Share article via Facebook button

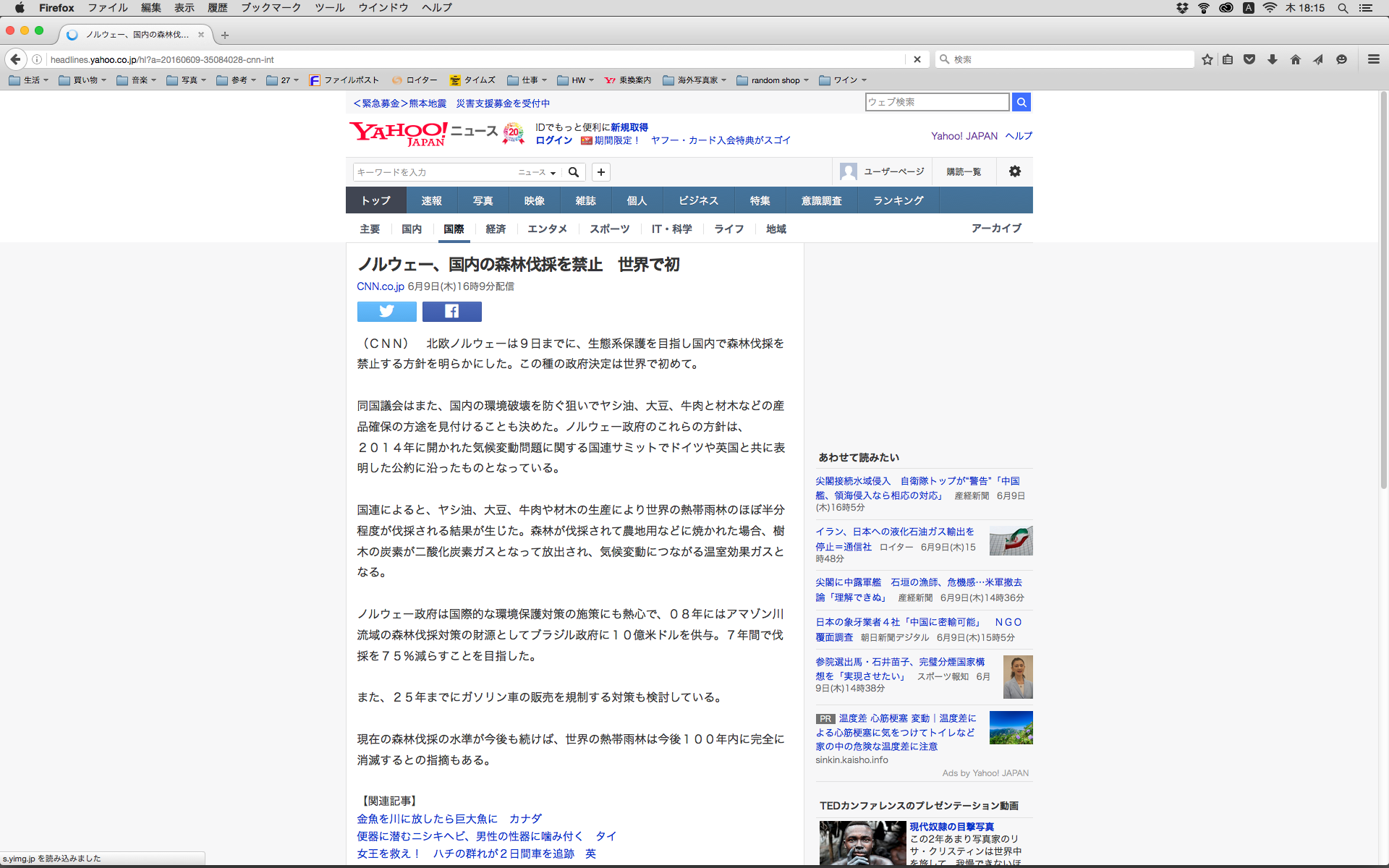(451, 312)
